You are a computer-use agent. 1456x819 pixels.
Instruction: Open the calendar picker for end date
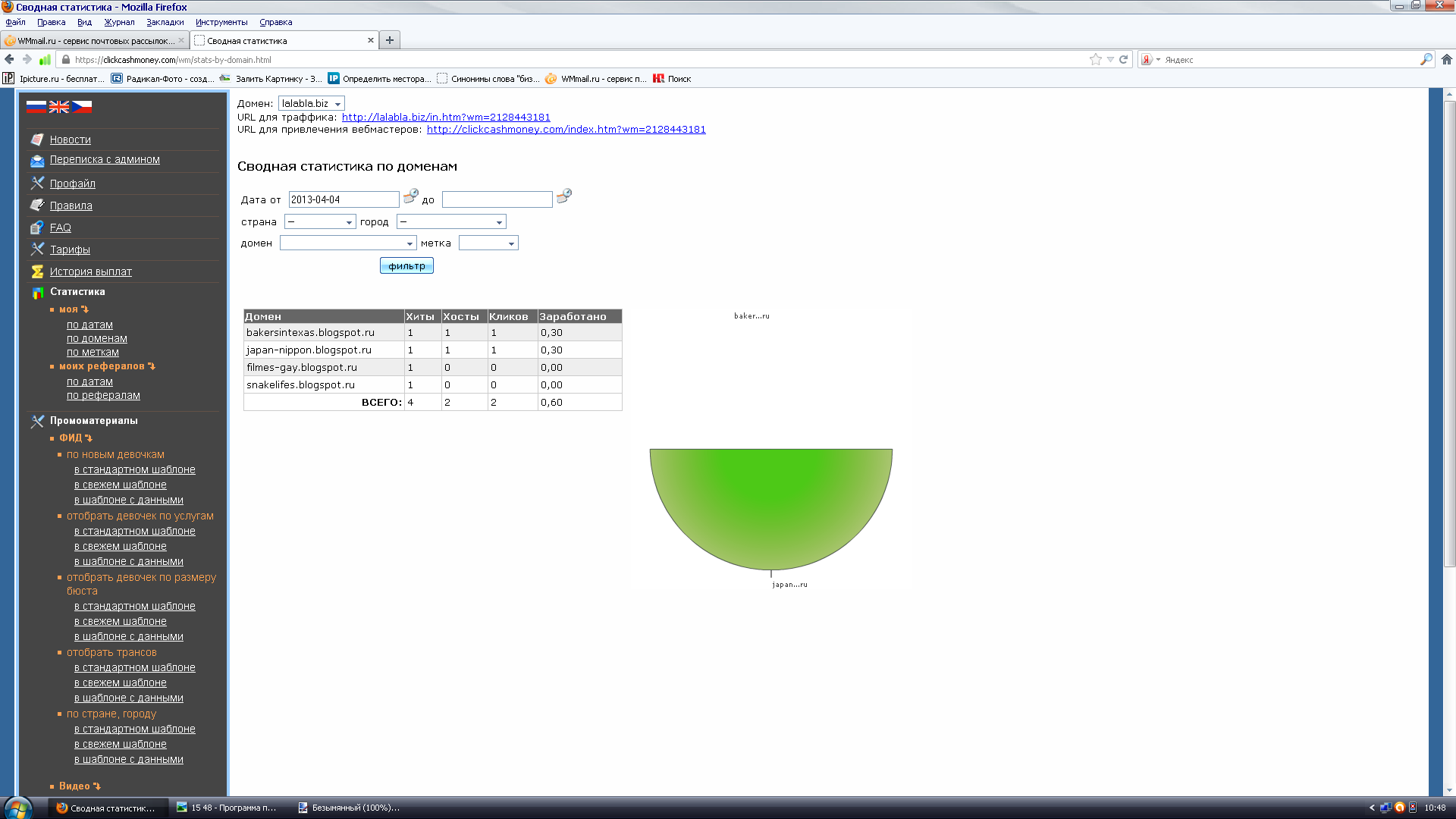click(564, 196)
